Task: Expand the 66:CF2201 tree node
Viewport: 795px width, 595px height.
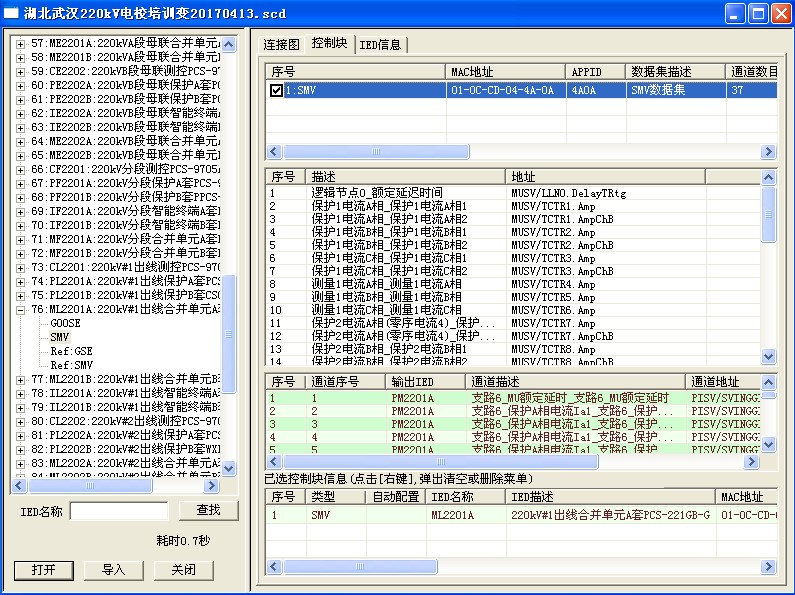Action: point(22,170)
